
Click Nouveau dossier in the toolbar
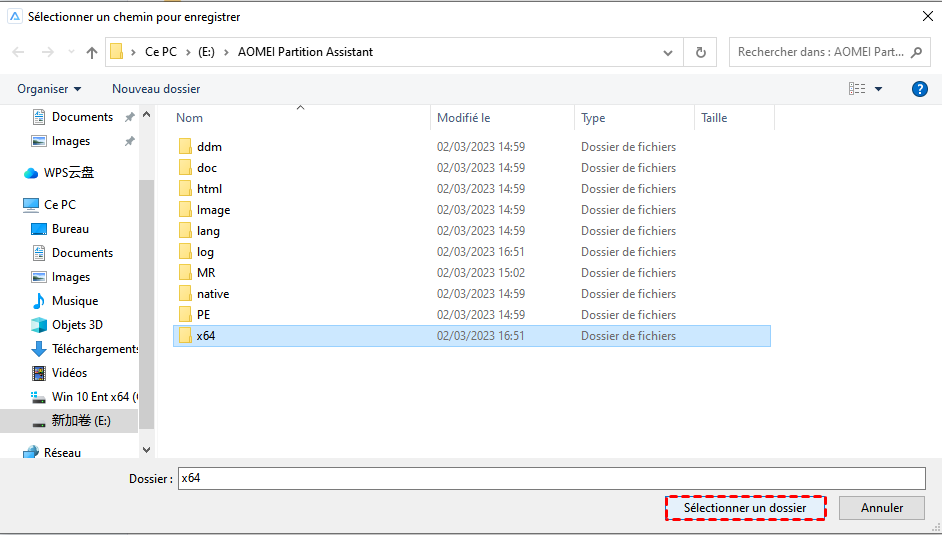coord(156,89)
